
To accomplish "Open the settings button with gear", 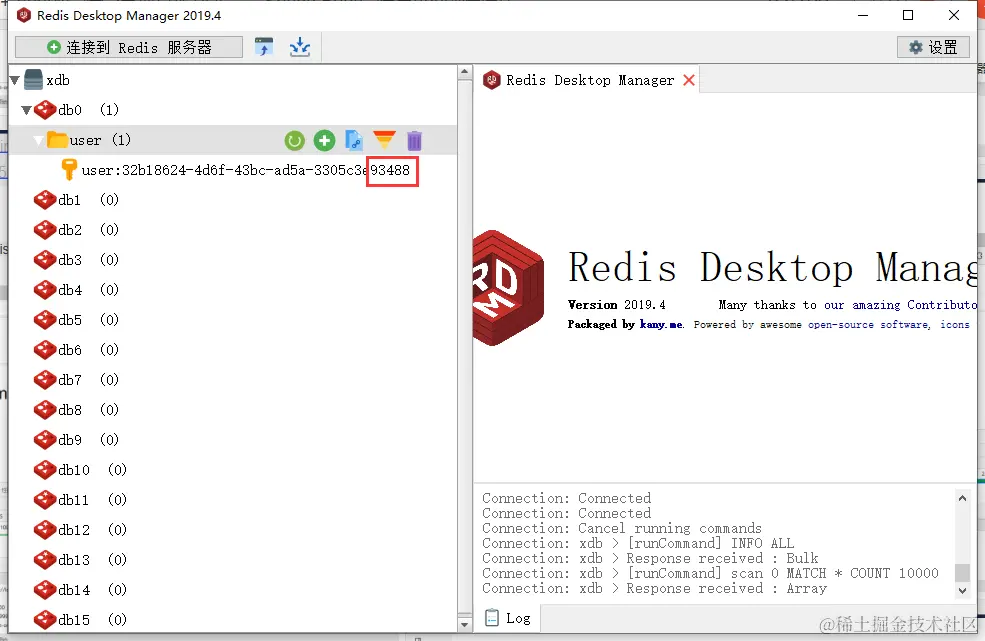I will [x=933, y=47].
